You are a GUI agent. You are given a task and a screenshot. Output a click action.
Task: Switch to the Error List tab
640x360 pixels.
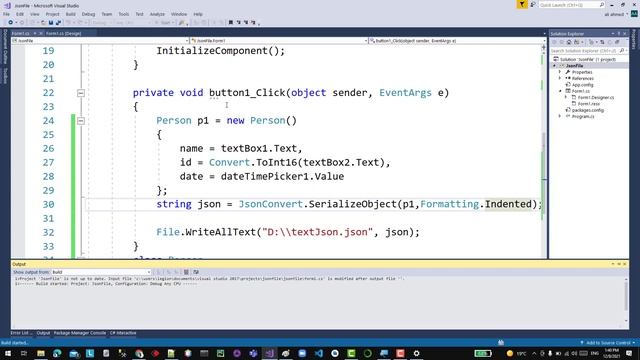coord(20,333)
